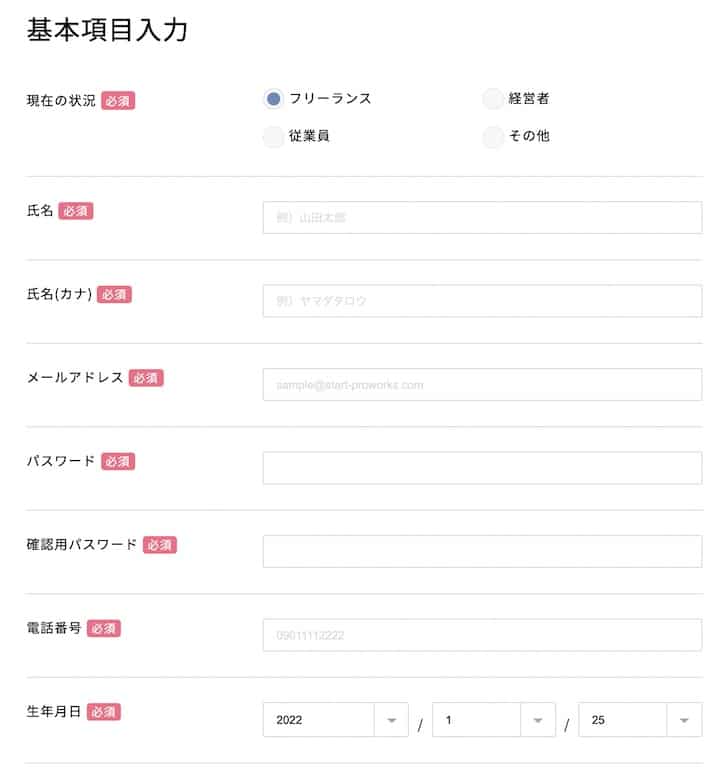
Task: Click the month dropdown arrow icon
Action: tap(538, 720)
